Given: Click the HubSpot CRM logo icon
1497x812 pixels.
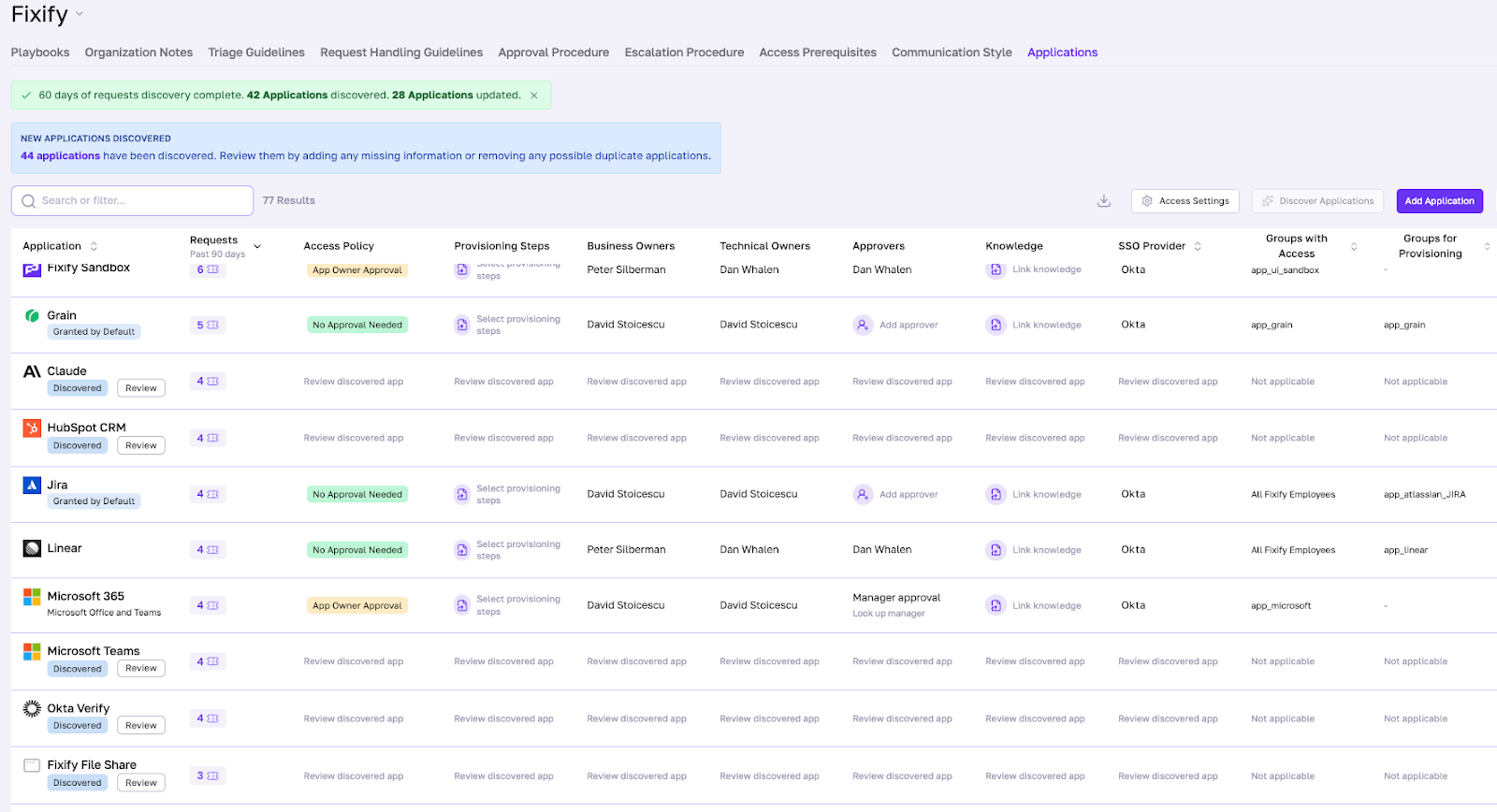Looking at the screenshot, I should [32, 428].
